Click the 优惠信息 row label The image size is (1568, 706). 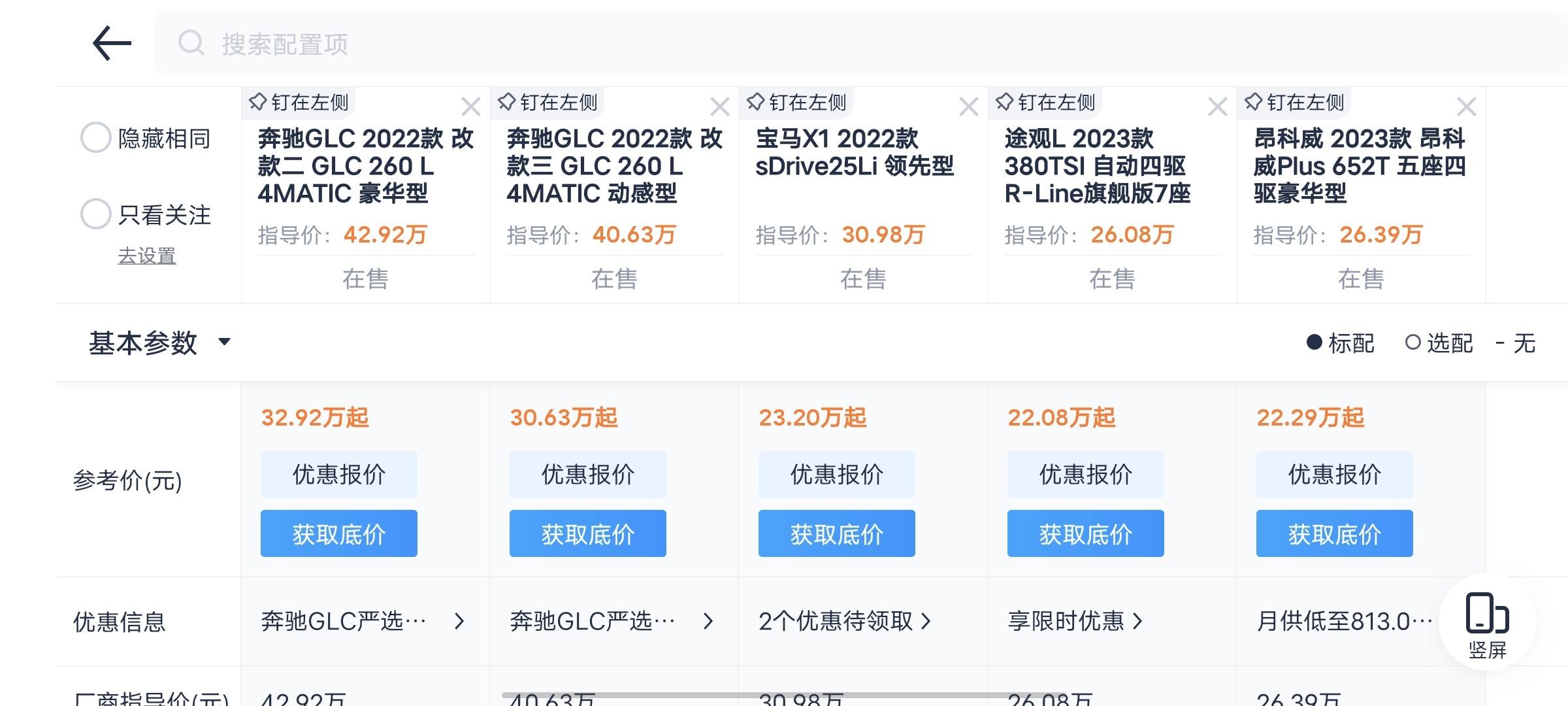[x=120, y=622]
